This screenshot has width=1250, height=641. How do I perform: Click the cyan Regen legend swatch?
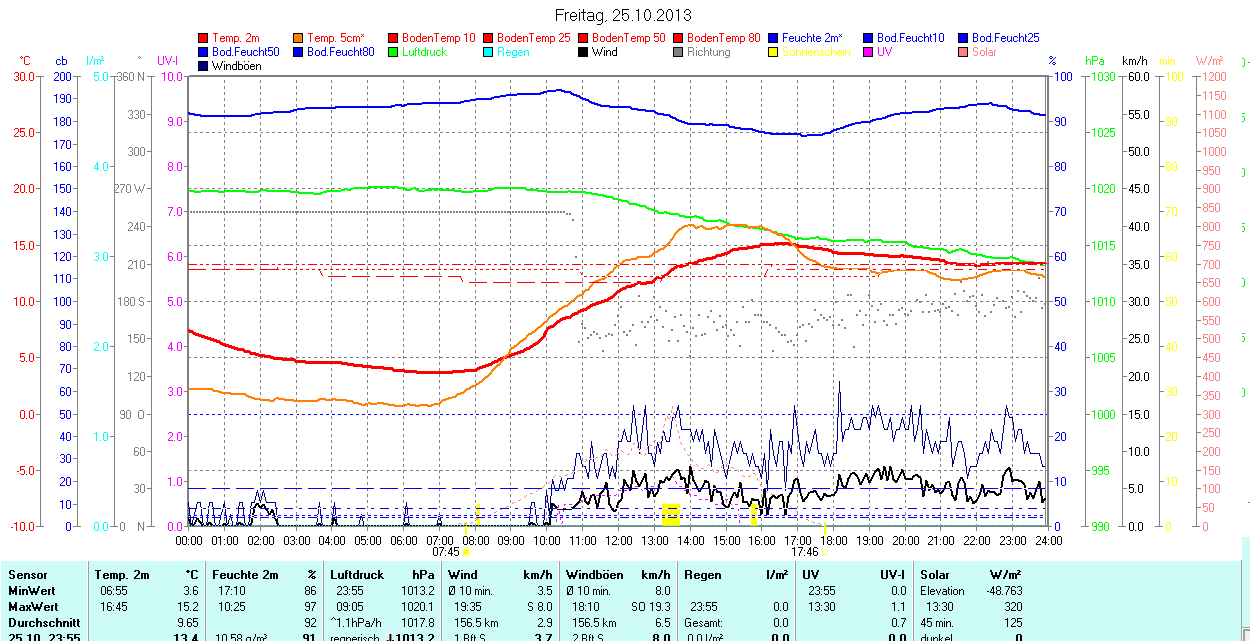(489, 52)
